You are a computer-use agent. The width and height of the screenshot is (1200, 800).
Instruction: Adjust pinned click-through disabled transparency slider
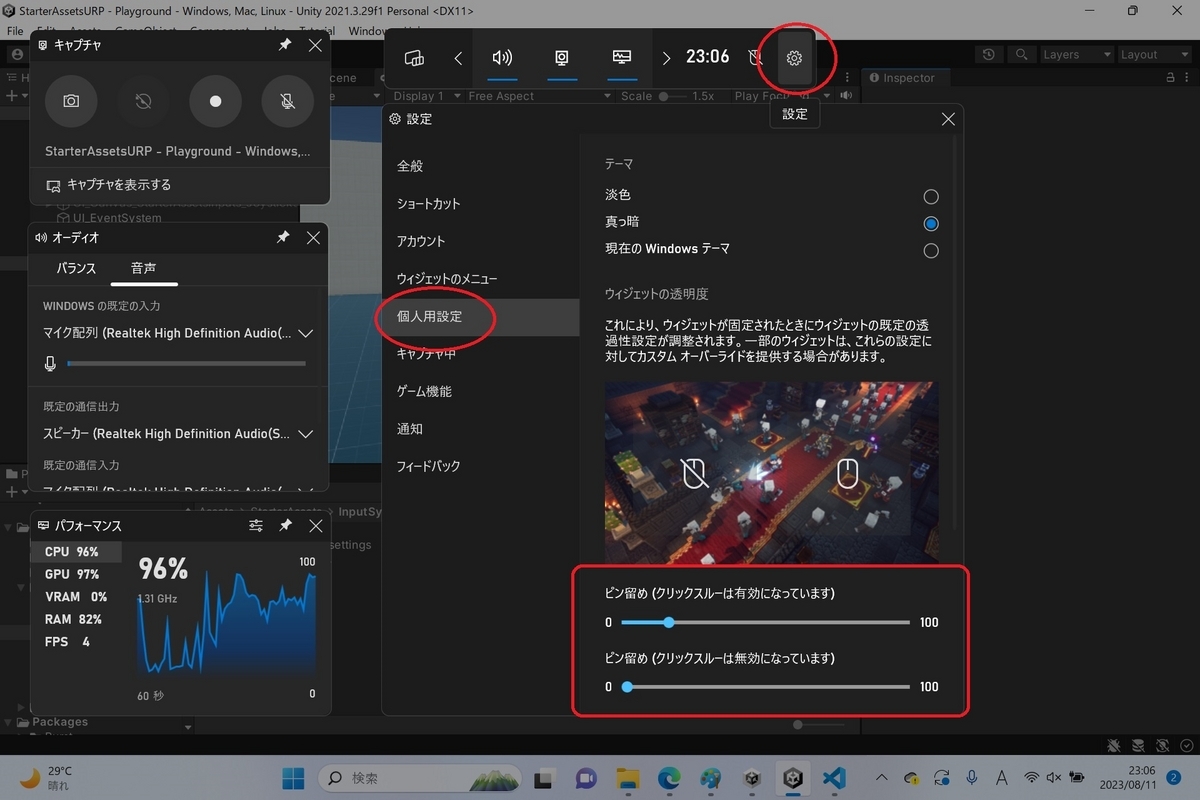pyautogui.click(x=765, y=687)
